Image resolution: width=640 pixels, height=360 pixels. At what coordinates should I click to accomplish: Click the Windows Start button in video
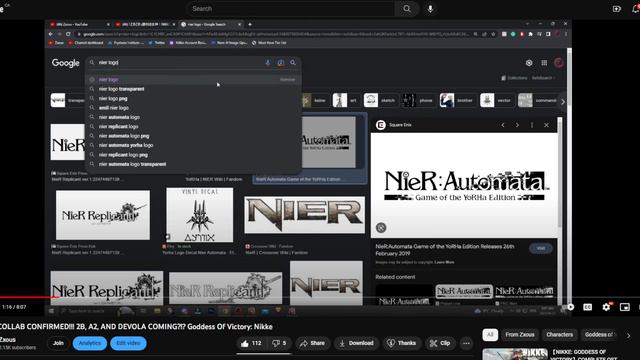coord(51,311)
